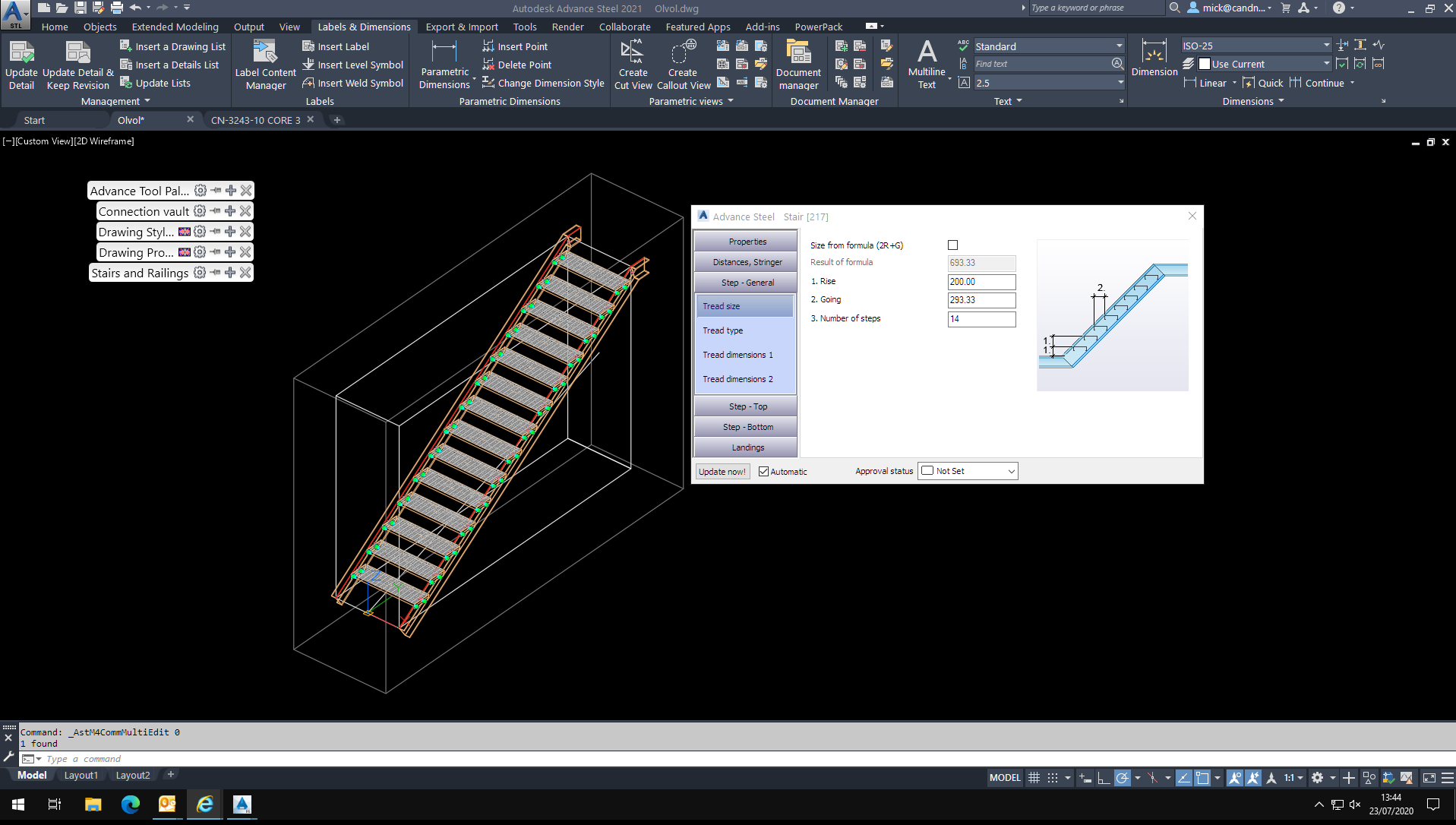Click the Delete Point icon

[488, 65]
